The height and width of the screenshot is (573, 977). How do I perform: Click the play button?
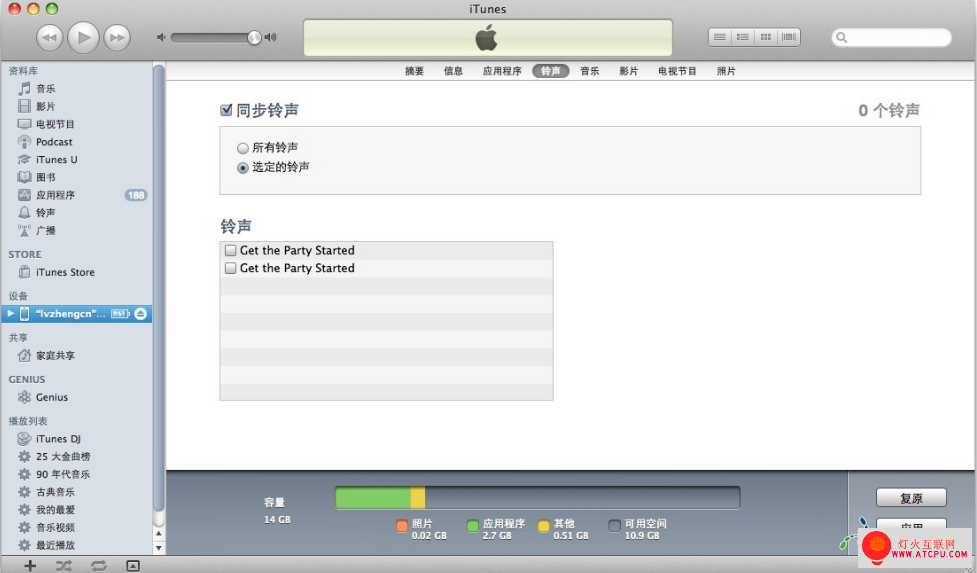coord(83,37)
